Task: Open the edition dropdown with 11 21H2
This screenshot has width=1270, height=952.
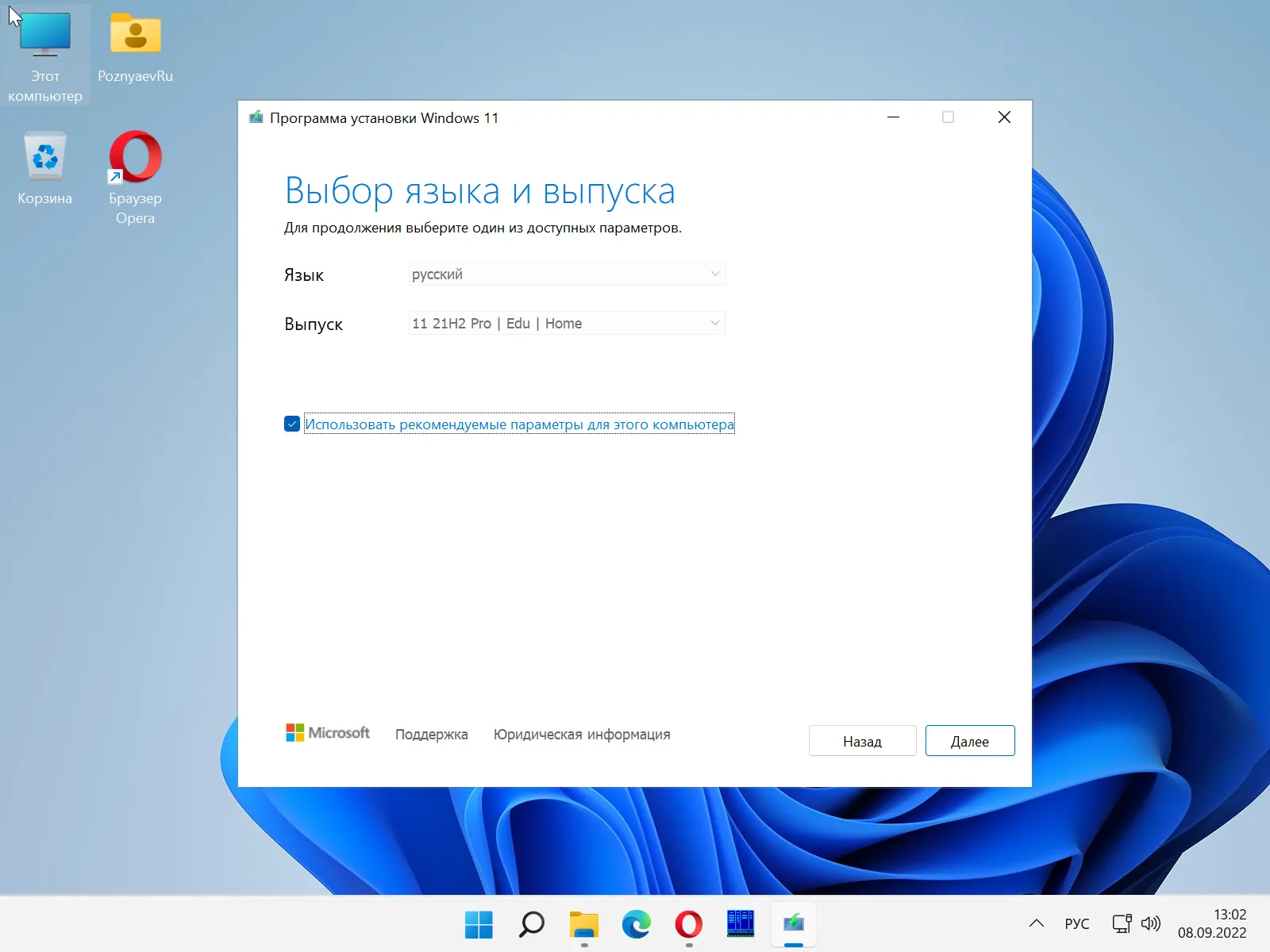Action: (567, 324)
